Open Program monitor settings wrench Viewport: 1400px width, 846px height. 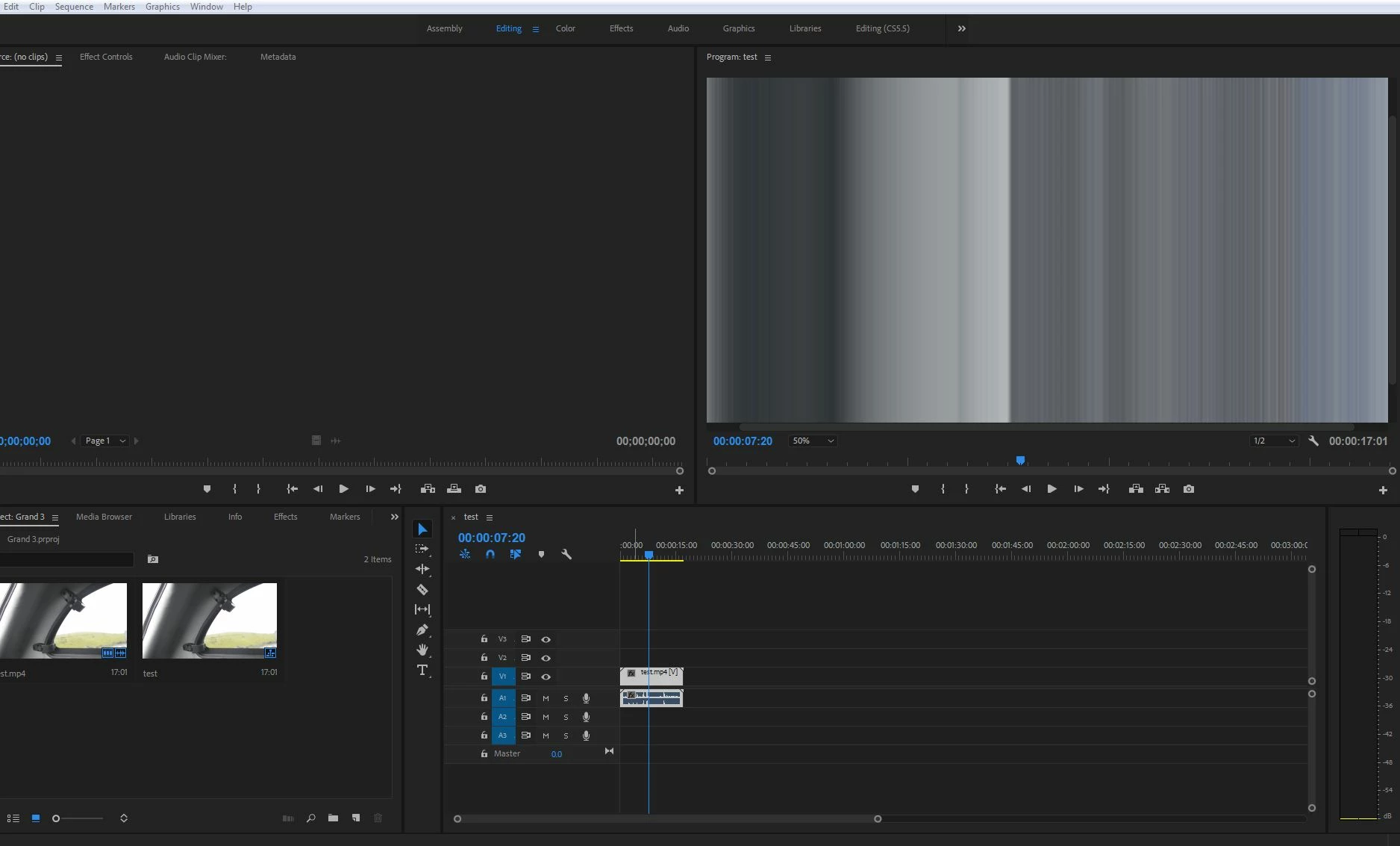[1313, 441]
